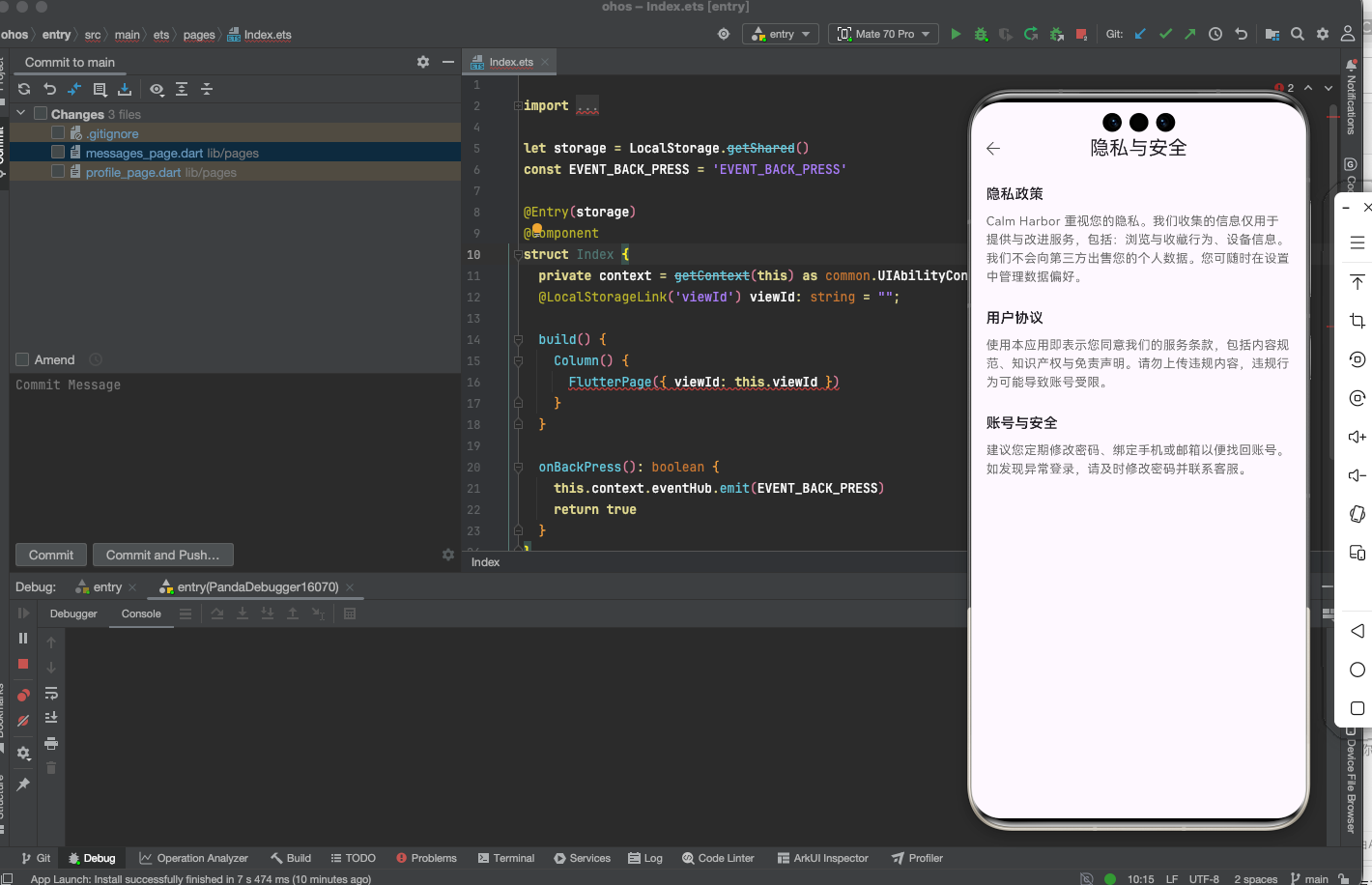Viewport: 1372px width, 885px height.
Task: Collapse all in the changes tree
Action: (x=207, y=89)
